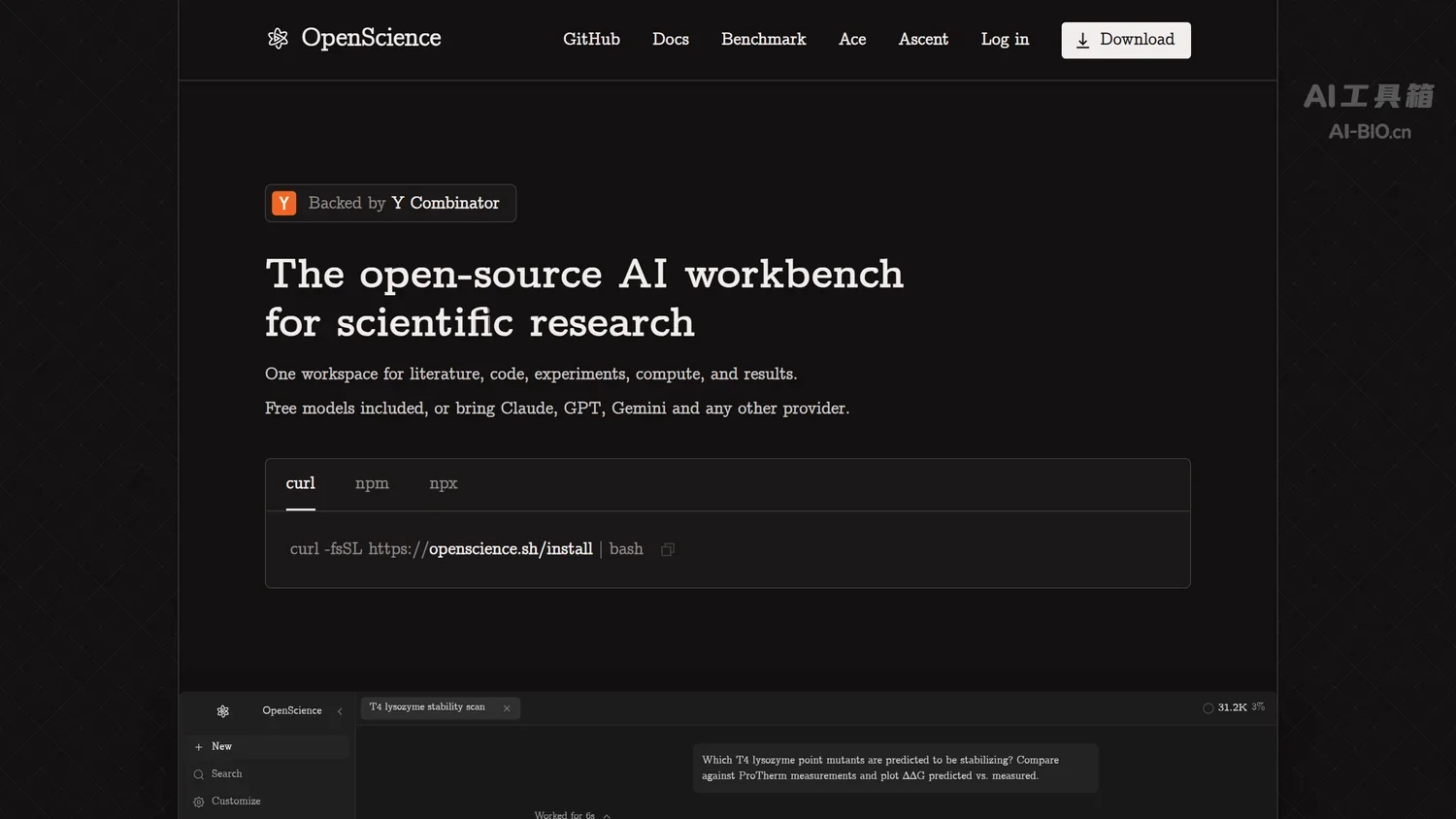Select the T4 lysozyme stability scan tab

[x=440, y=707]
